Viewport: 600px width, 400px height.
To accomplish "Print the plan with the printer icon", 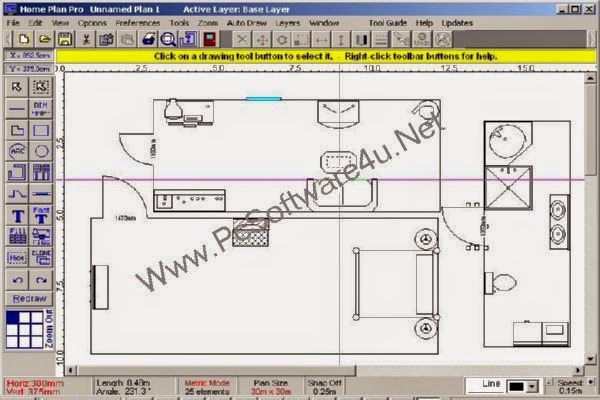I will pos(148,39).
